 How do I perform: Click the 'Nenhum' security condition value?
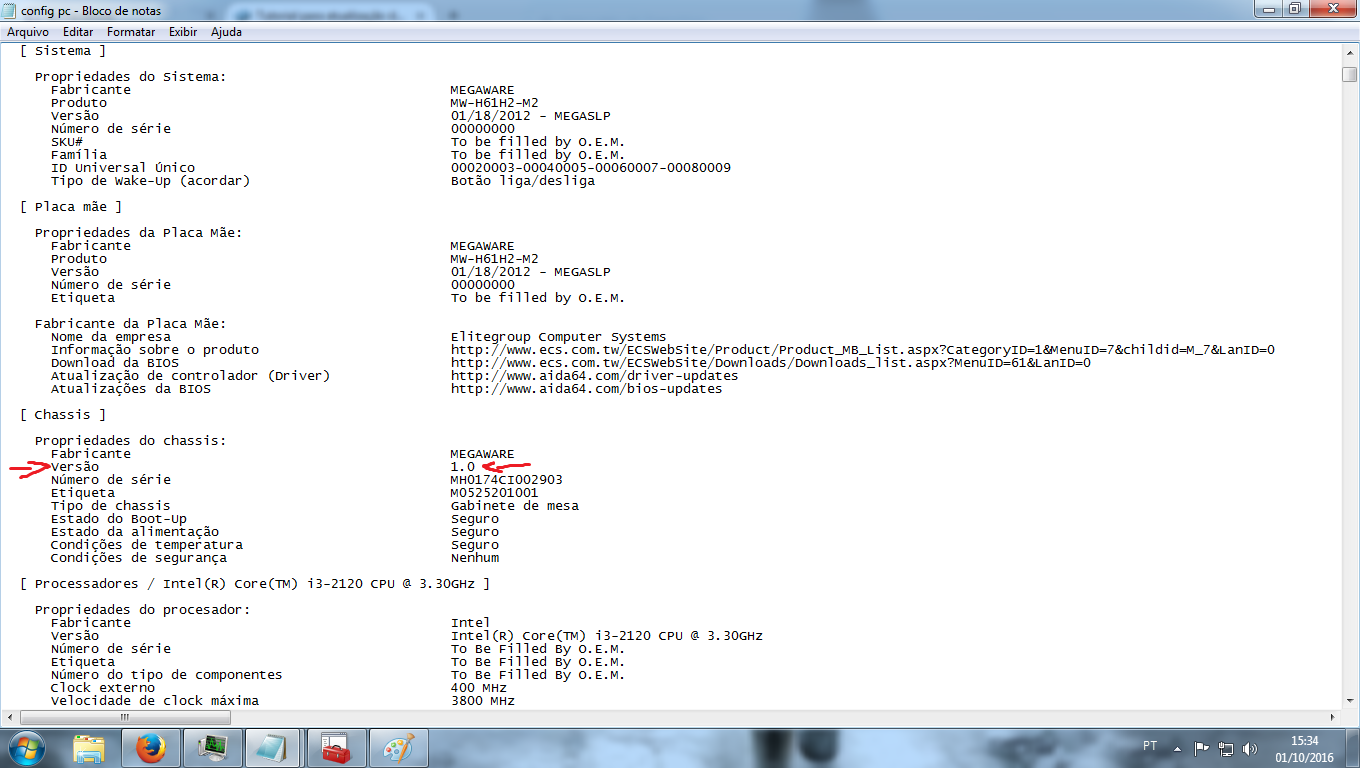[x=474, y=558]
